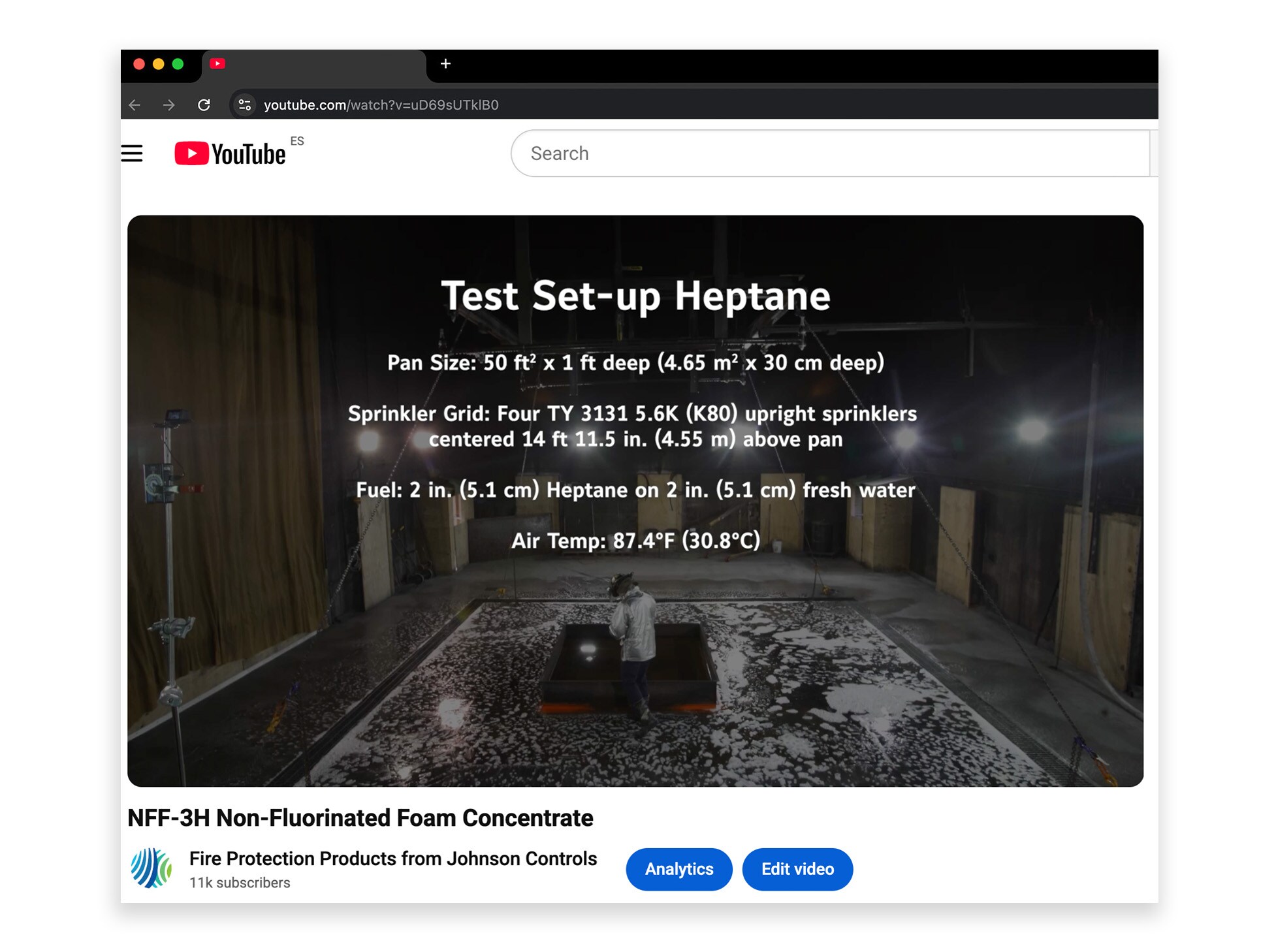Click the video title text

[360, 818]
